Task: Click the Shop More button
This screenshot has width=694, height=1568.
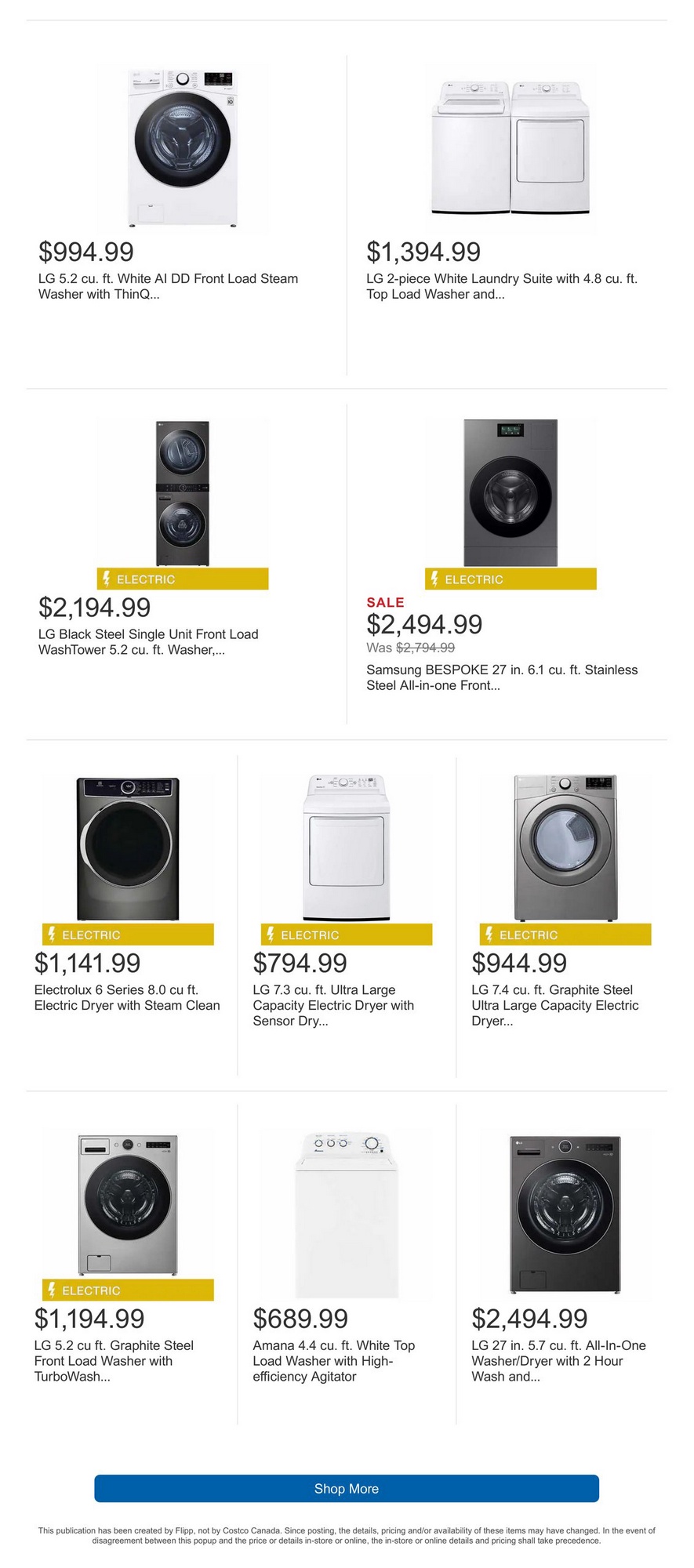Action: coord(347,1488)
